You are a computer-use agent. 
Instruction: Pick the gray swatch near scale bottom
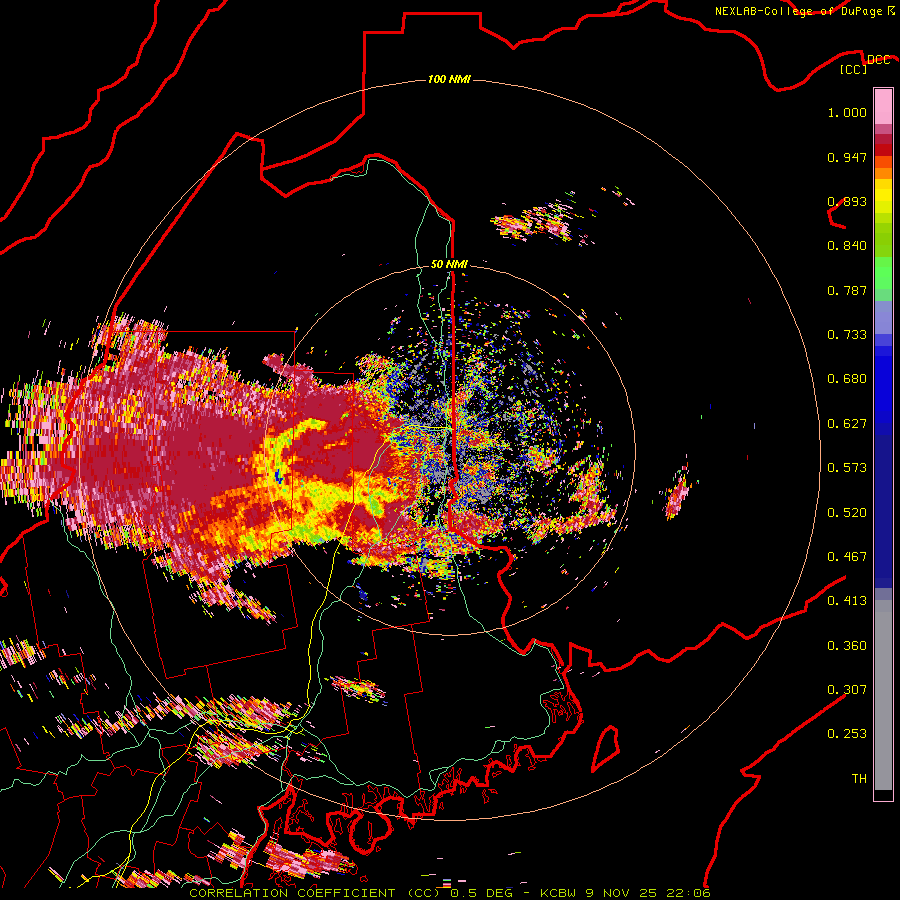tap(883, 695)
